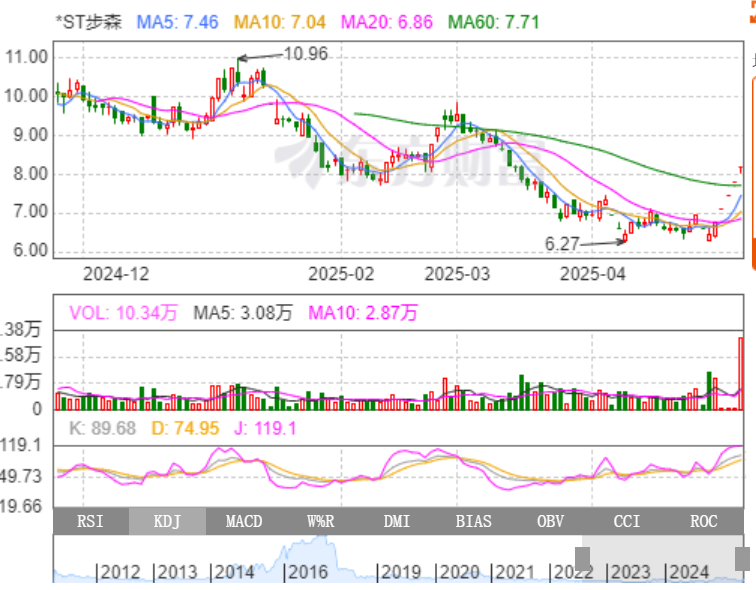This screenshot has height=590, width=756.
Task: Click the MA5: 7.46 legend value
Action: [177, 22]
